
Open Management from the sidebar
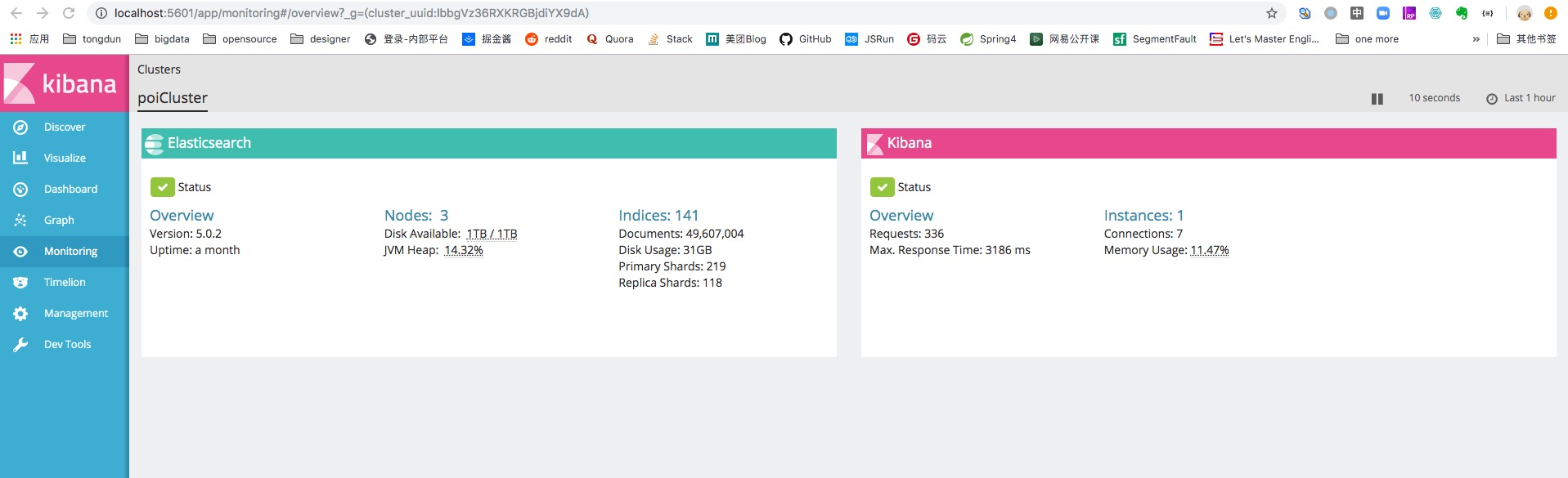pyautogui.click(x=64, y=314)
